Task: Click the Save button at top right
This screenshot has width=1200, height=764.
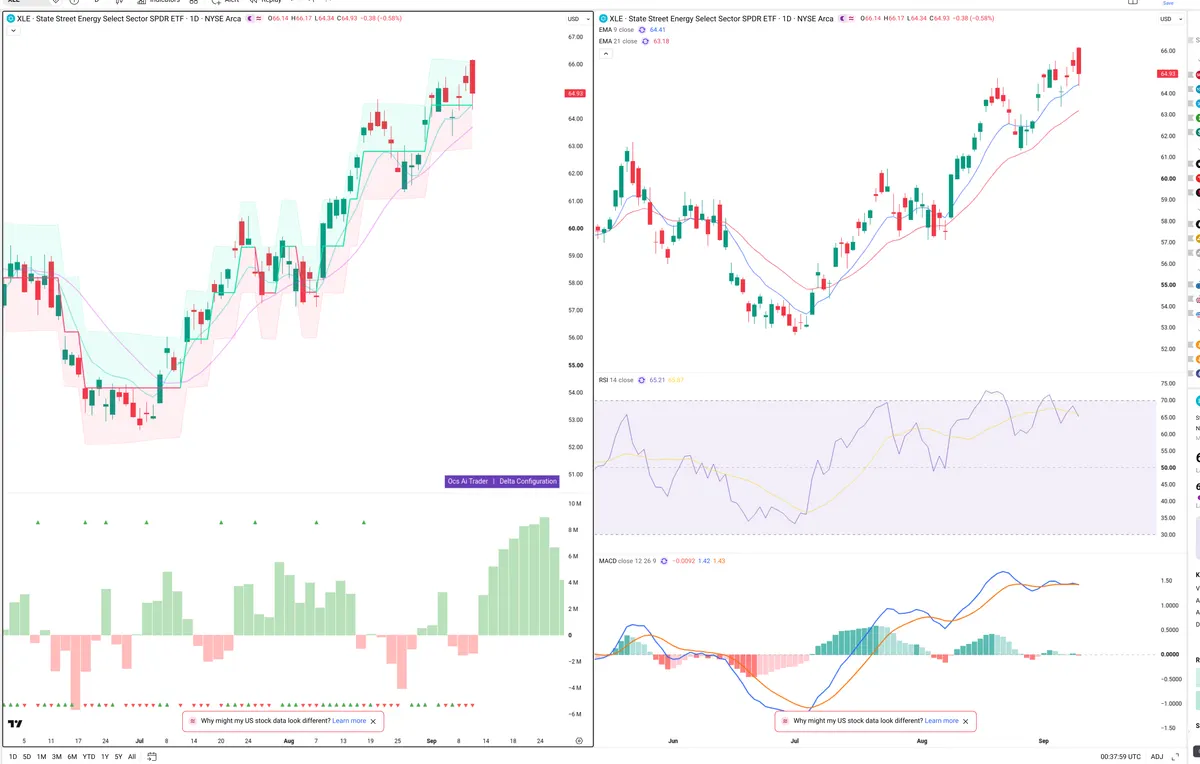Action: click(1168, 3)
